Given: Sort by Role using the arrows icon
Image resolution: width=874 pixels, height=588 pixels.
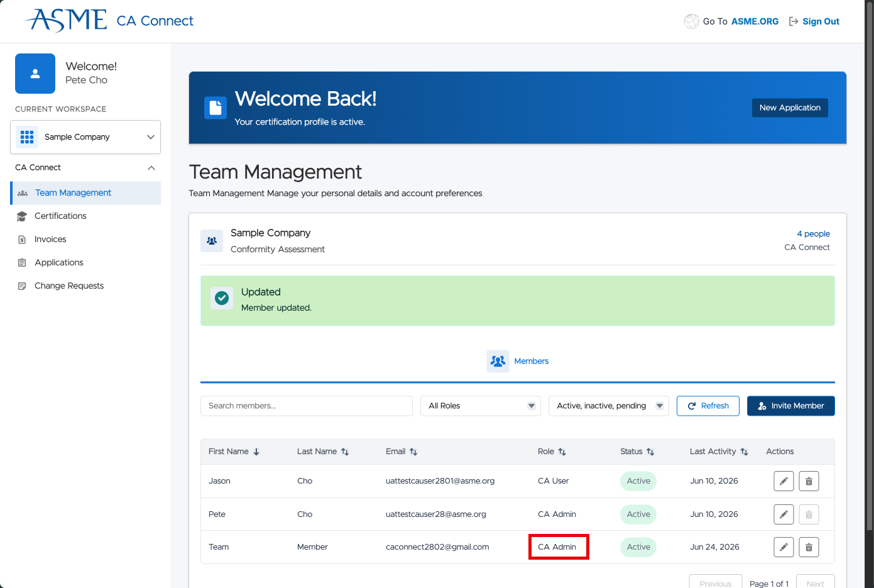Looking at the screenshot, I should [x=562, y=451].
